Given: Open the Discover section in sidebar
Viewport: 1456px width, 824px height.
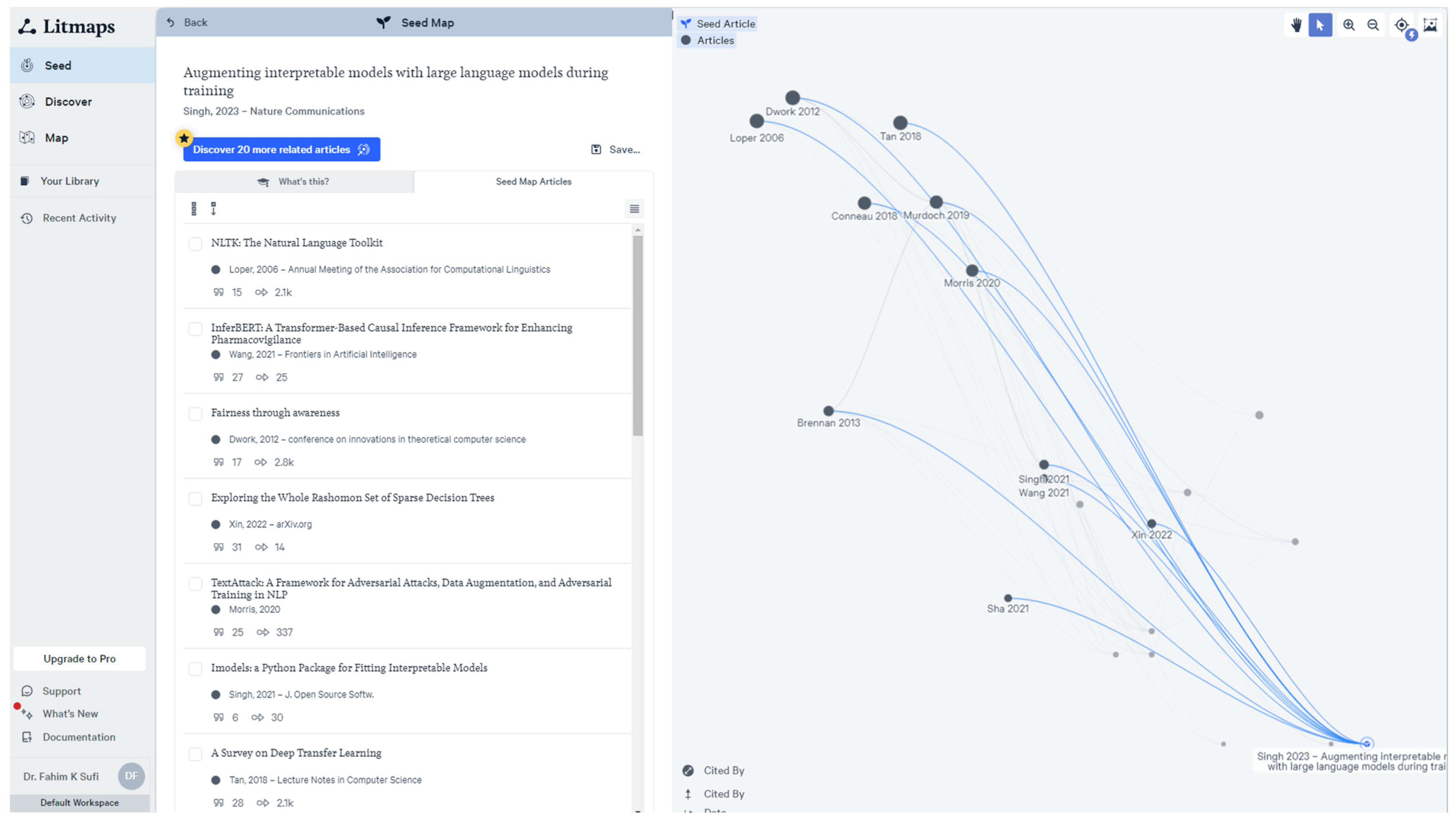Looking at the screenshot, I should [x=68, y=102].
